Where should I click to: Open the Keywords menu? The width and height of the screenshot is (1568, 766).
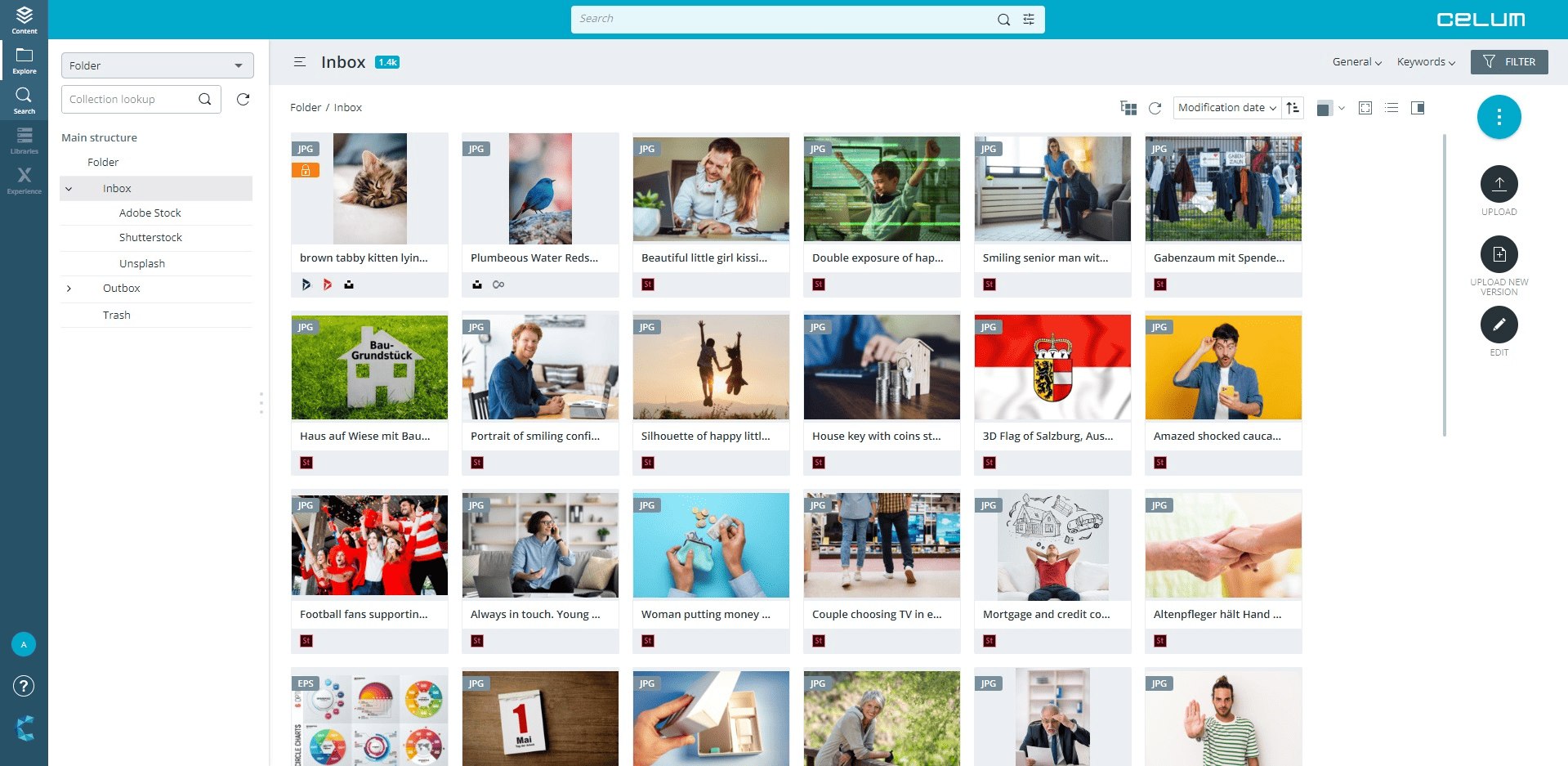1425,61
